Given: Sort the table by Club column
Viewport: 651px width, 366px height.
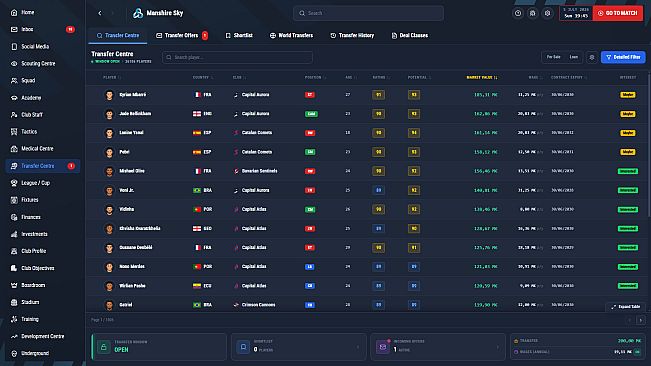Looking at the screenshot, I should [x=239, y=78].
